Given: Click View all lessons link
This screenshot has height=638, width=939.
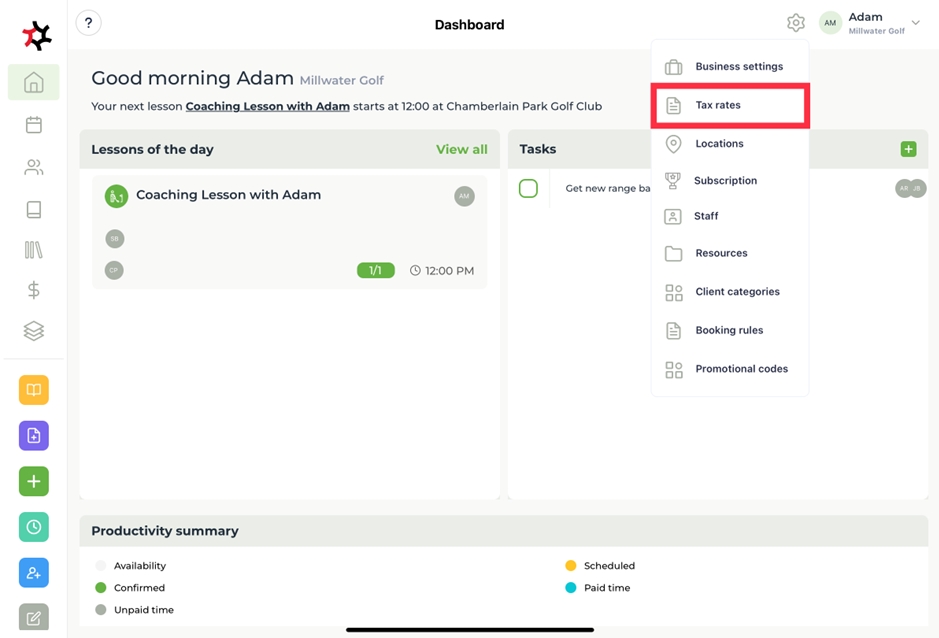Looking at the screenshot, I should click(x=461, y=149).
